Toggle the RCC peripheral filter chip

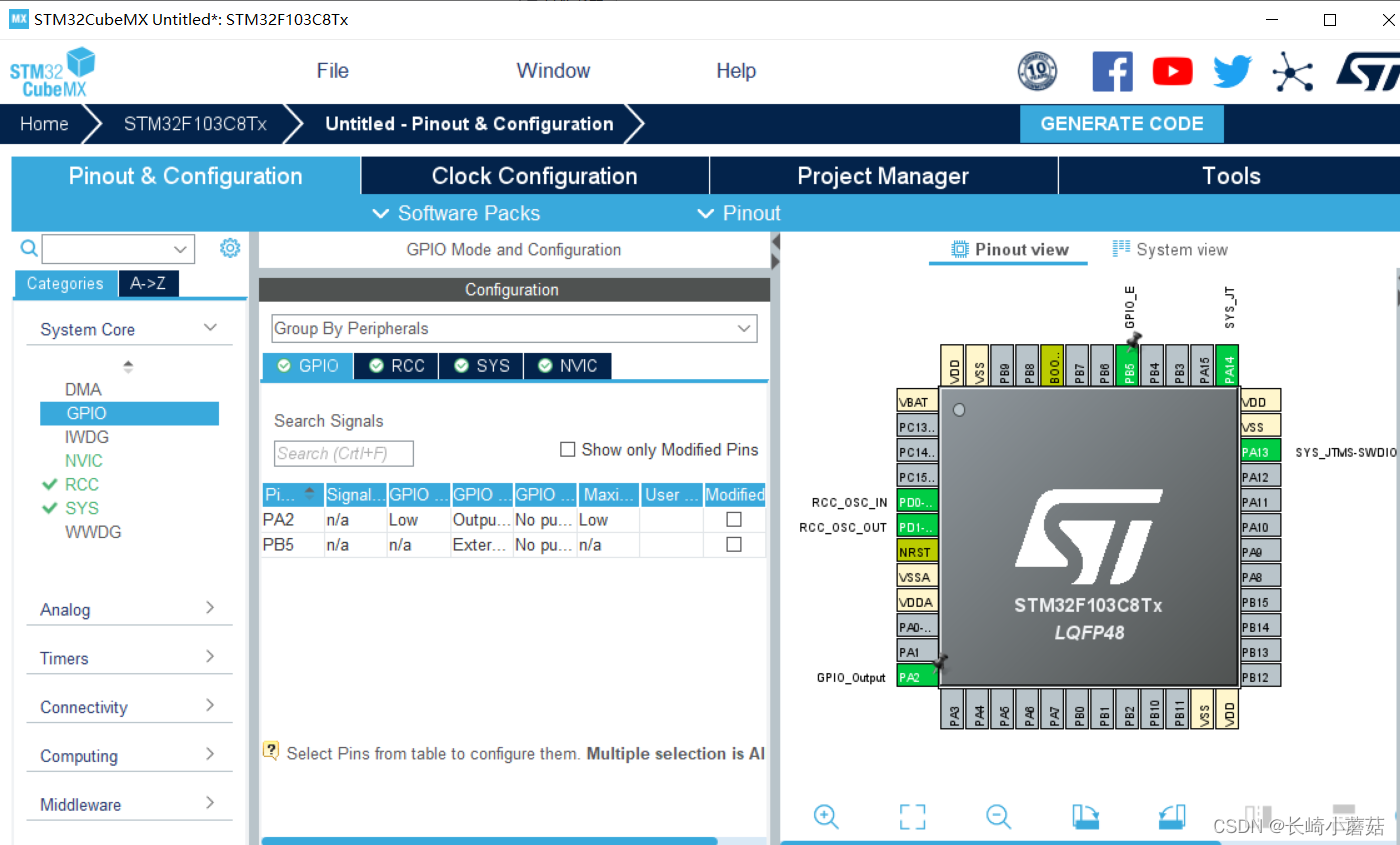(x=395, y=366)
